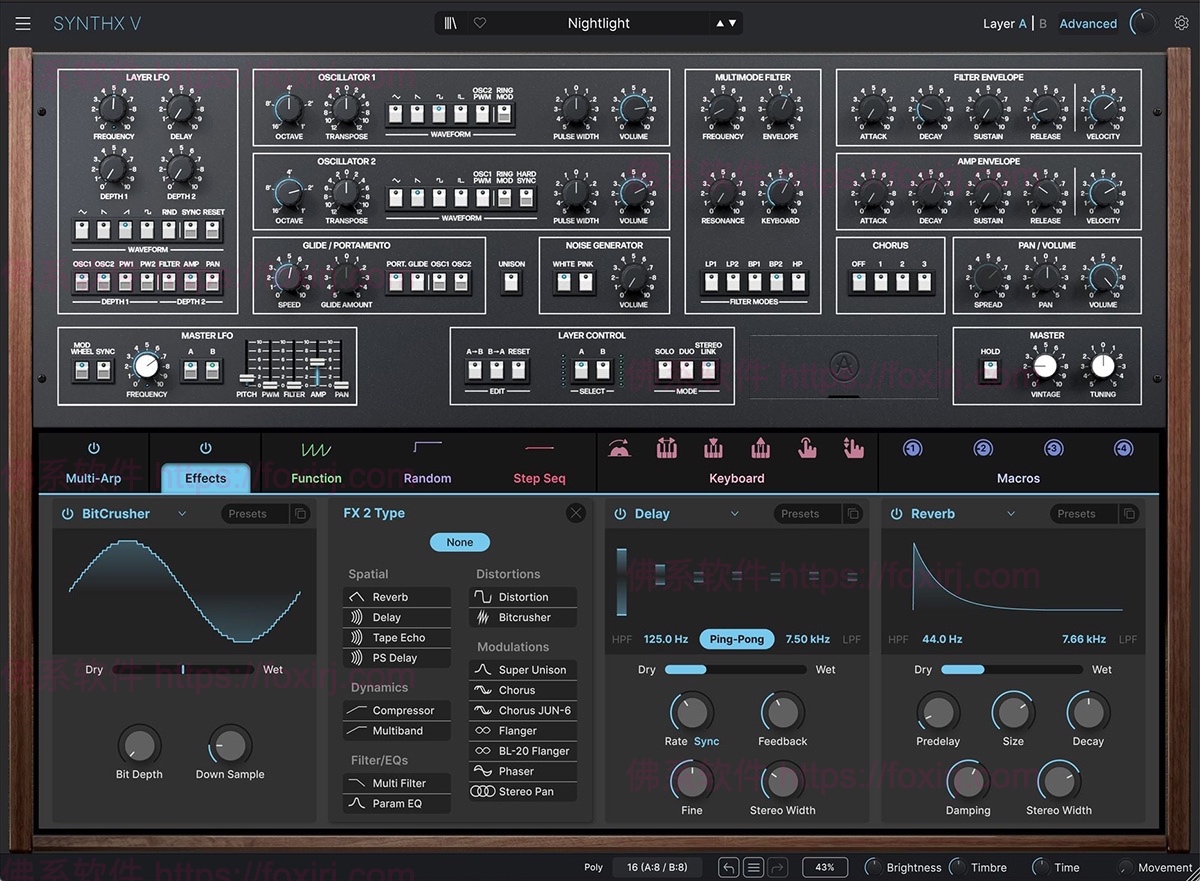Enable the Hold button in Master section
Image resolution: width=1200 pixels, height=881 pixels.
pos(988,368)
